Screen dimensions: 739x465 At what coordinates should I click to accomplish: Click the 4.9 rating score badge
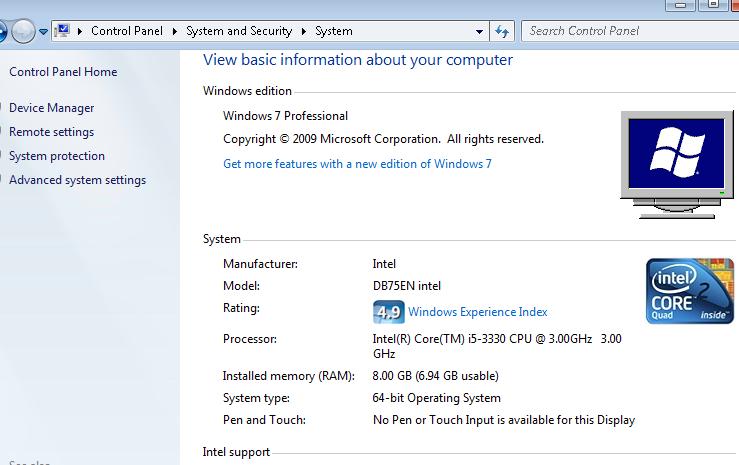[388, 312]
